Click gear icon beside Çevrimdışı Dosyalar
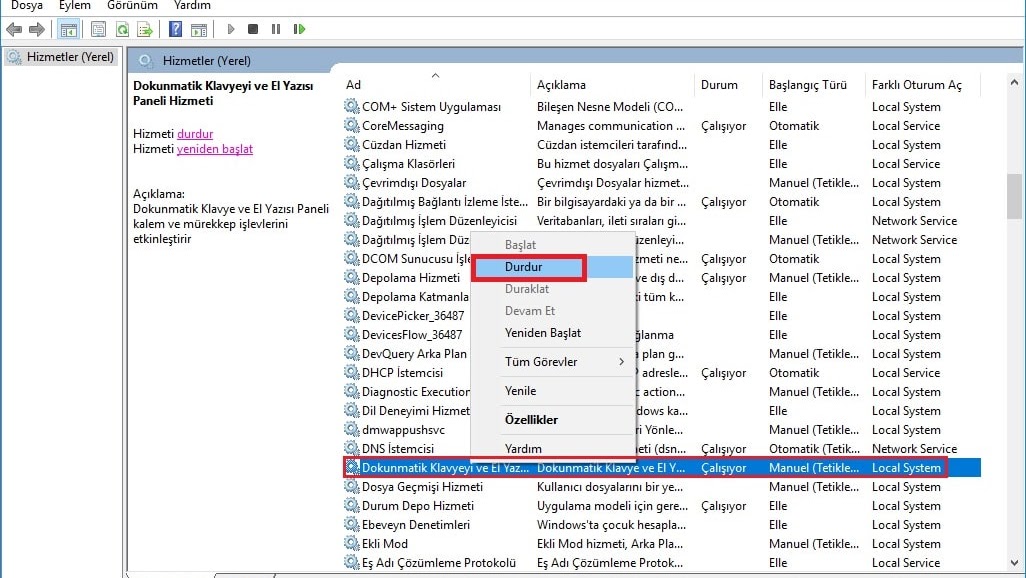This screenshot has height=578, width=1026. click(352, 182)
